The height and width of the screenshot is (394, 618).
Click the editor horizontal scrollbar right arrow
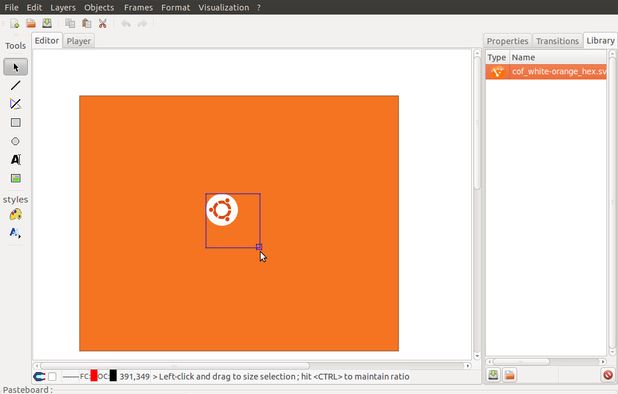(x=467, y=366)
